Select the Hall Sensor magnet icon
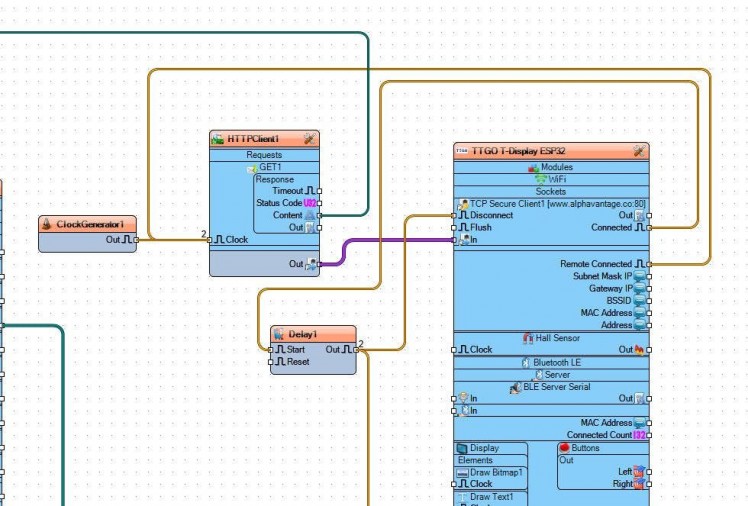This screenshot has width=748, height=506. [528, 338]
